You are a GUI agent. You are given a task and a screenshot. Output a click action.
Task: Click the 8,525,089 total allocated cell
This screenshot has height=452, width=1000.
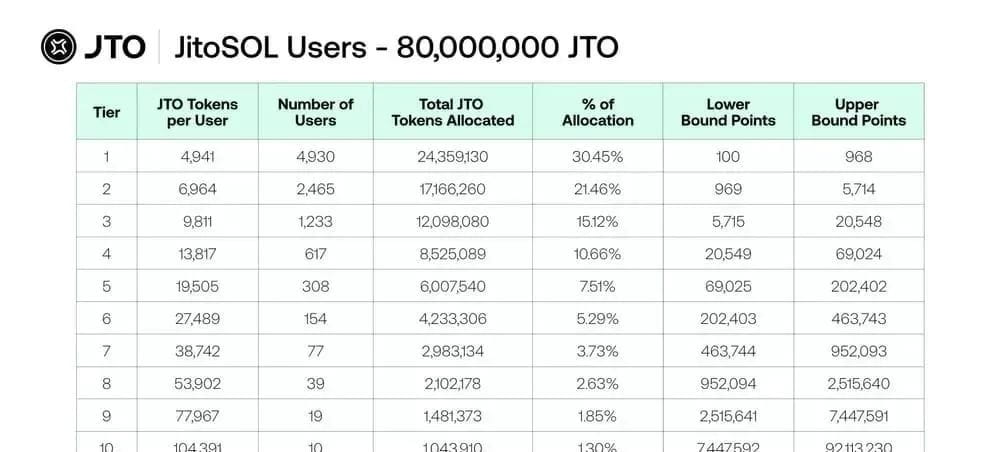click(453, 254)
